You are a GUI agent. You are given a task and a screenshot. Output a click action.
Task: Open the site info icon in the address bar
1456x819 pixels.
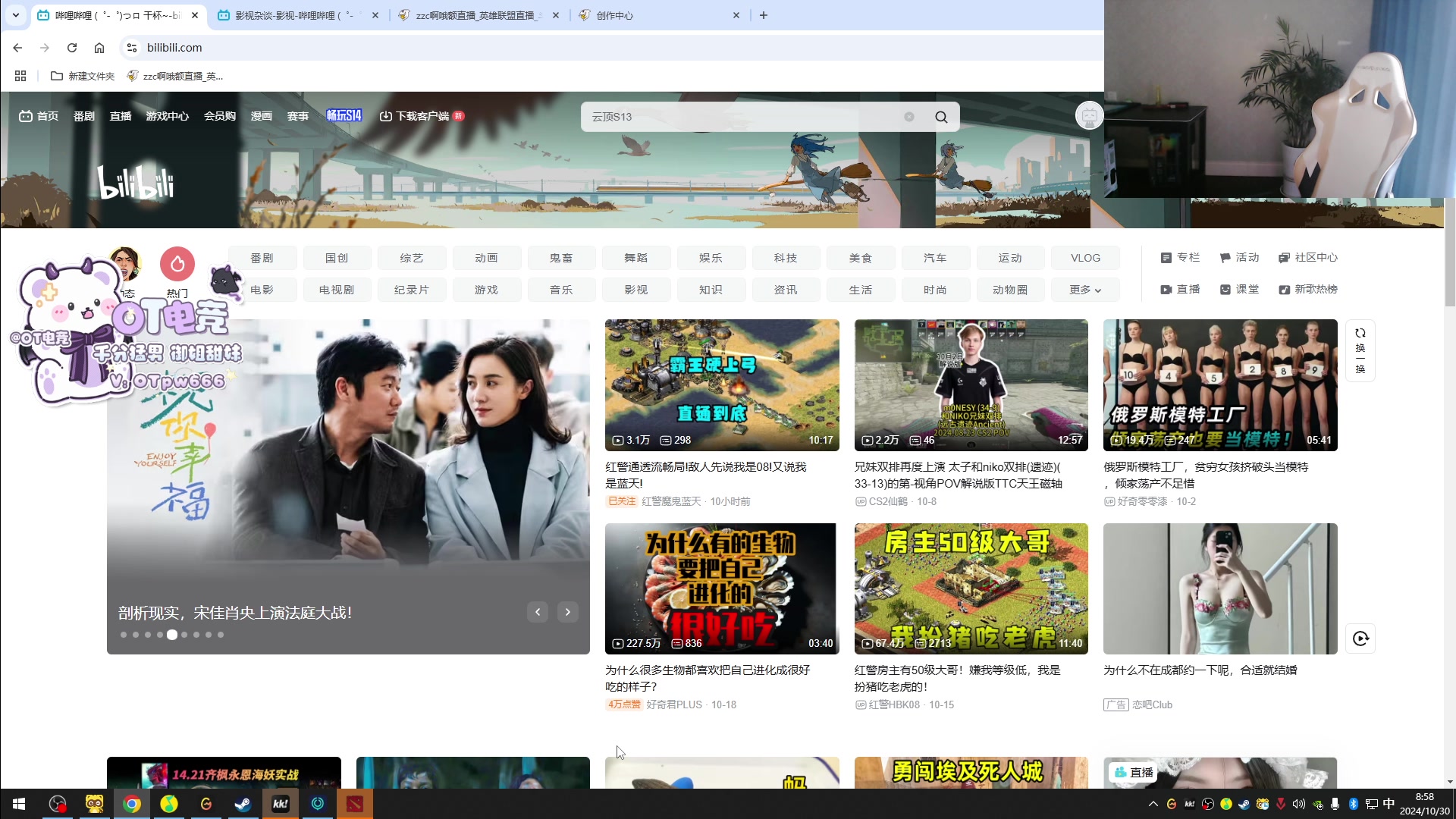pyautogui.click(x=132, y=48)
